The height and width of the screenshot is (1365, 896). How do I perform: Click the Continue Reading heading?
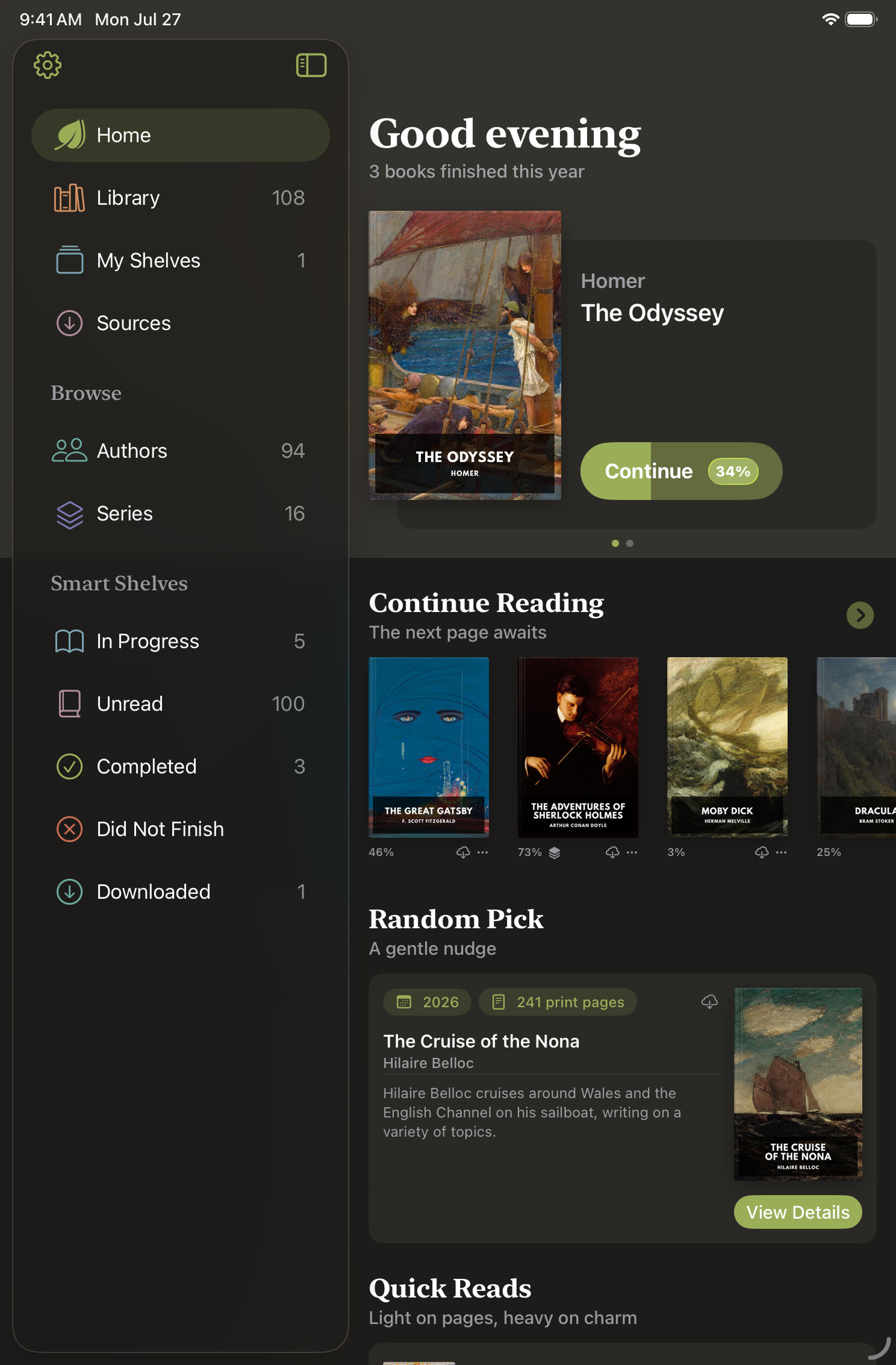coord(487,603)
